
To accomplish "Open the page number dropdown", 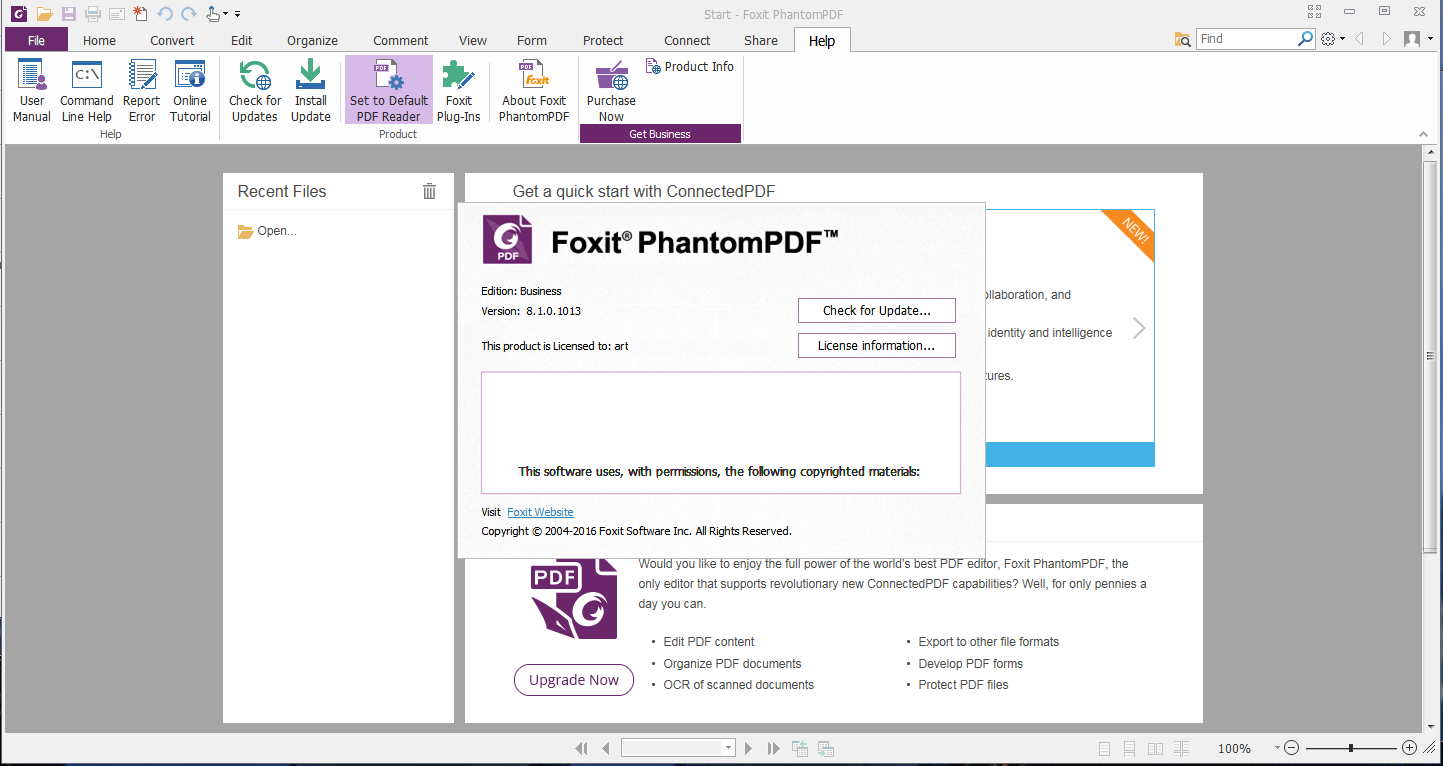I will pyautogui.click(x=729, y=748).
